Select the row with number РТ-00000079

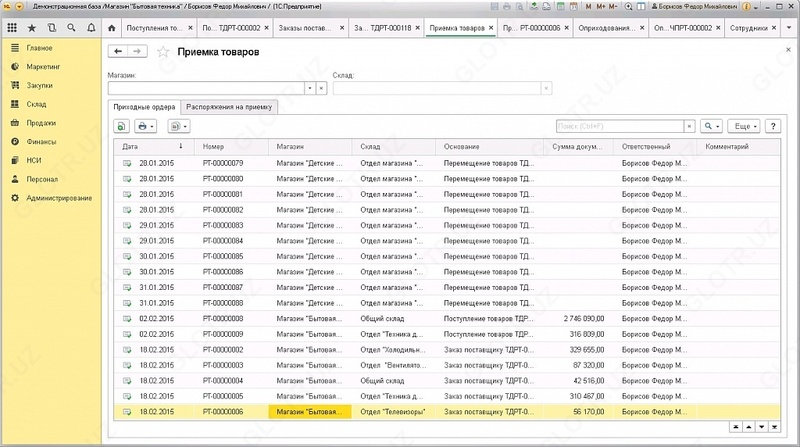tap(222, 163)
